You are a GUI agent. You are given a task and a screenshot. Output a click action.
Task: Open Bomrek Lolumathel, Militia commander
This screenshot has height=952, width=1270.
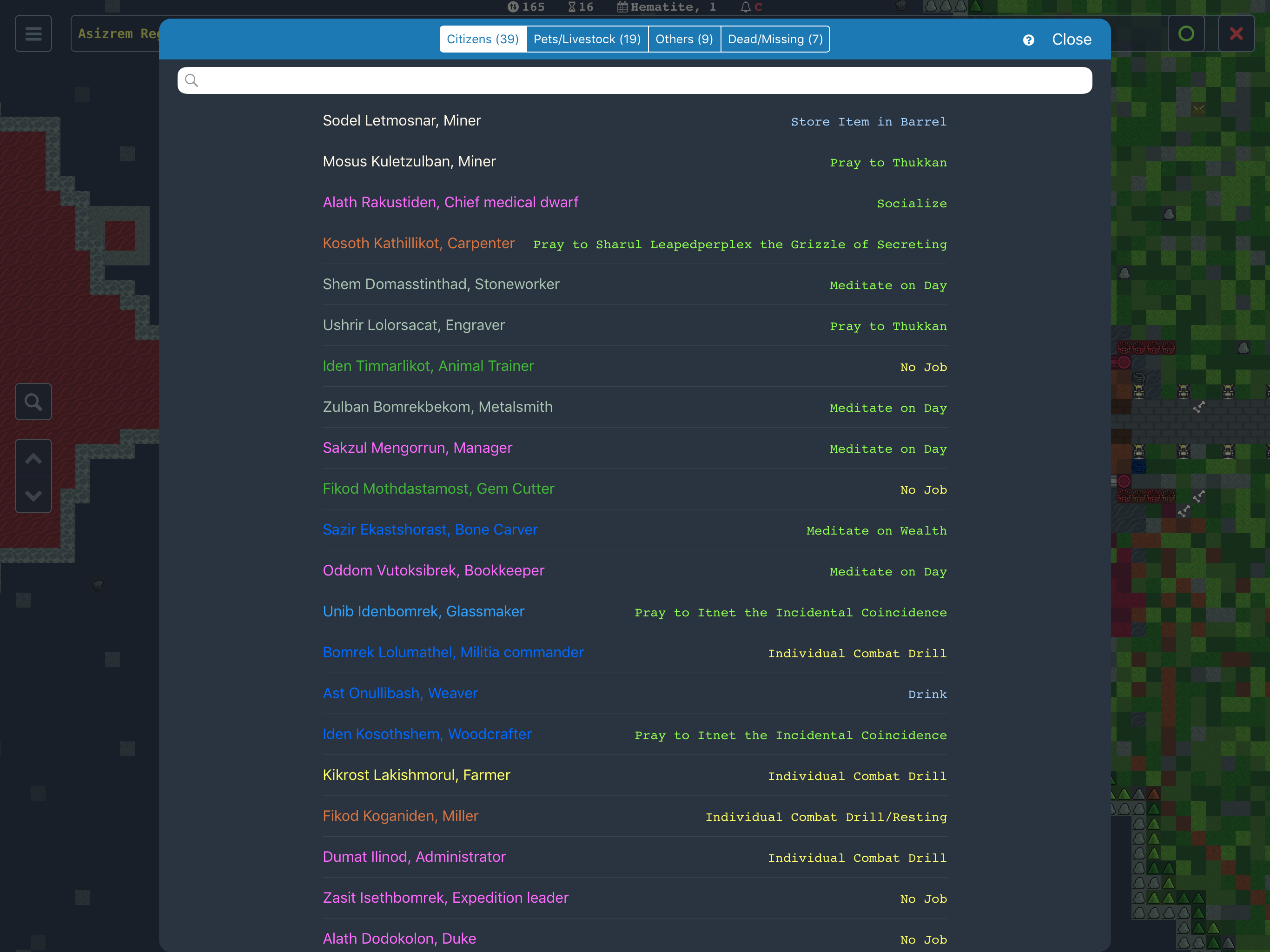[x=453, y=652]
